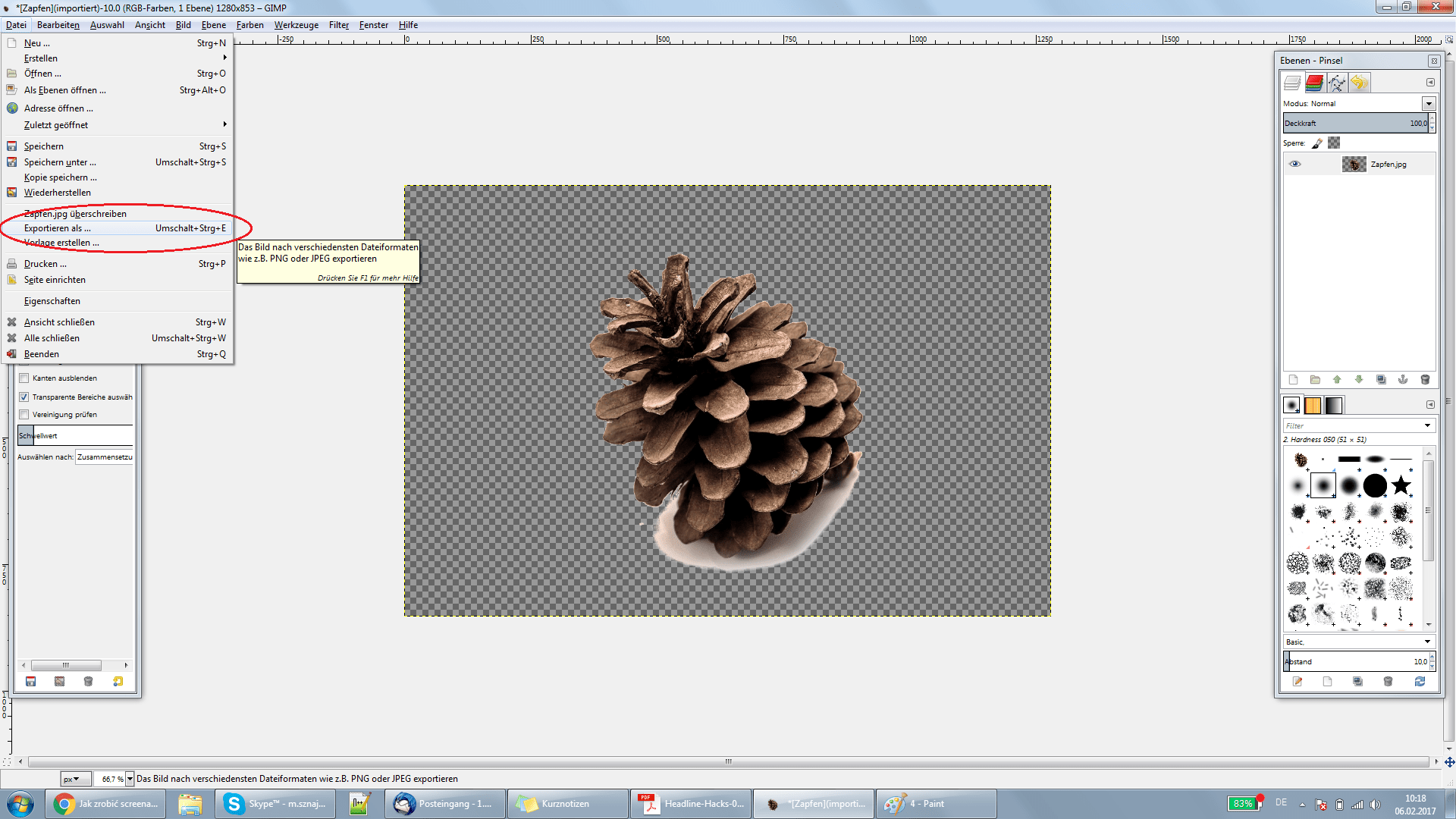Click the refresh brushes icon

point(1420,681)
